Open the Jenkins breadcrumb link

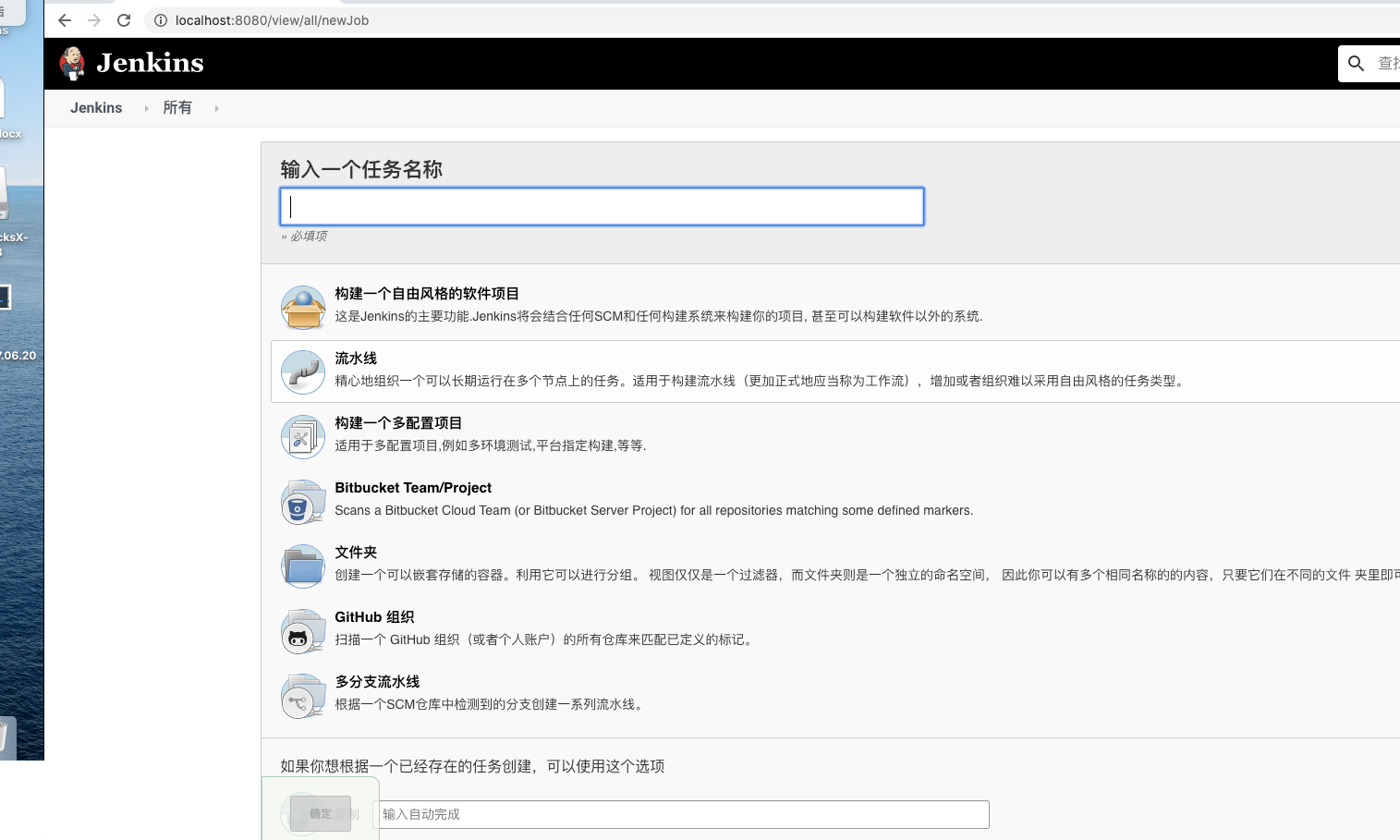coord(96,108)
